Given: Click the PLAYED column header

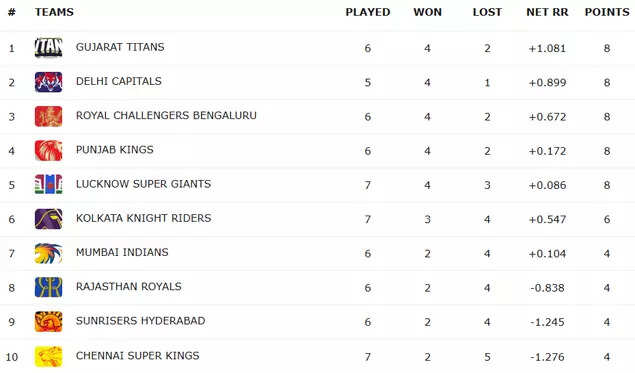Looking at the screenshot, I should 368,12.
